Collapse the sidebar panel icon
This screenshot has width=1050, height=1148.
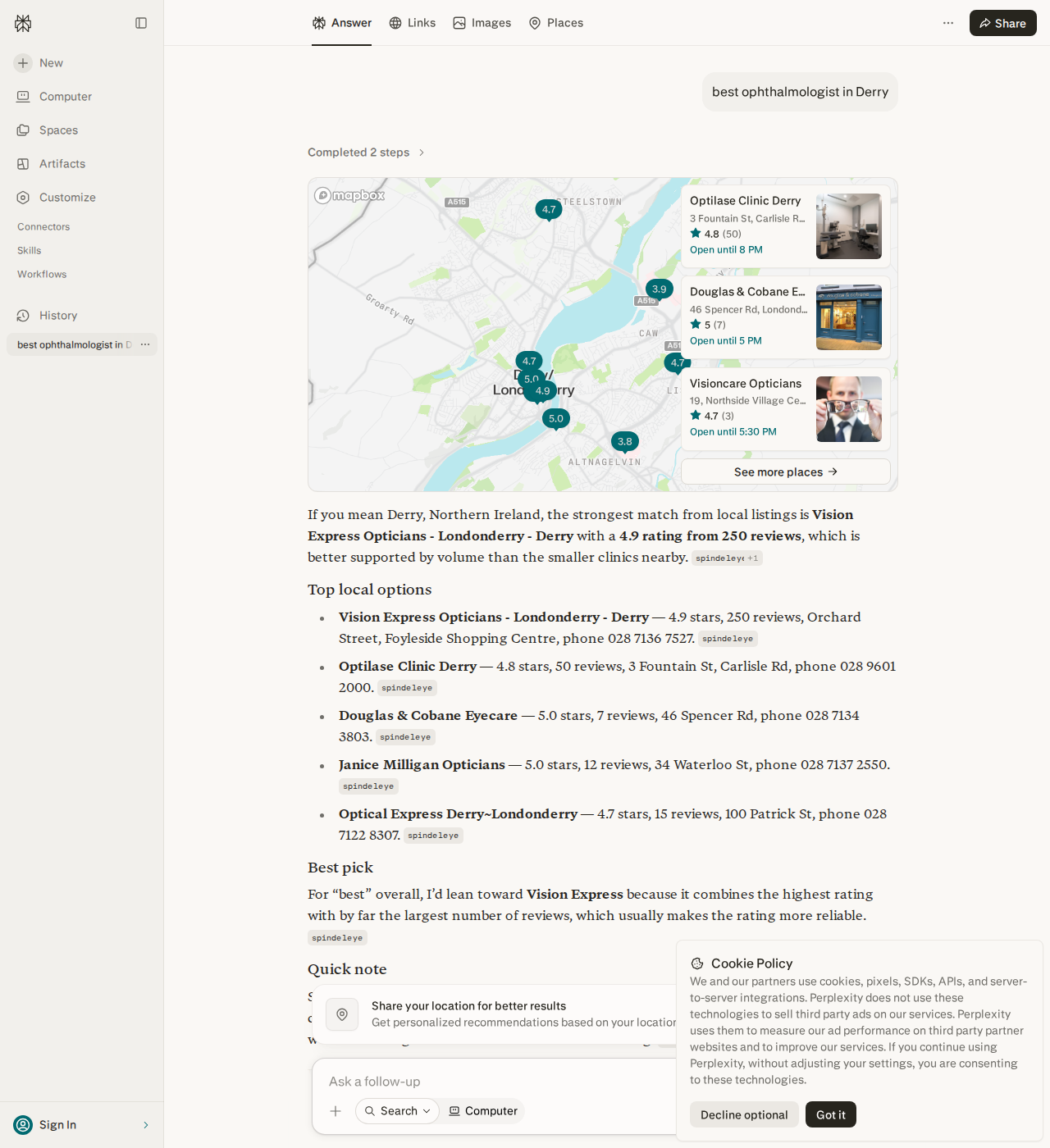pyautogui.click(x=141, y=23)
